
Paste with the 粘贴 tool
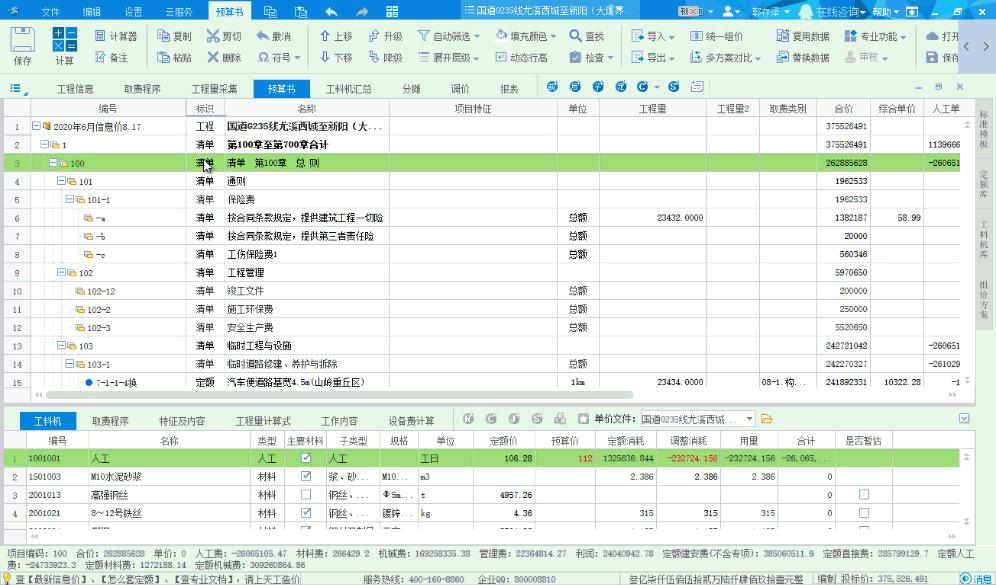(x=174, y=57)
